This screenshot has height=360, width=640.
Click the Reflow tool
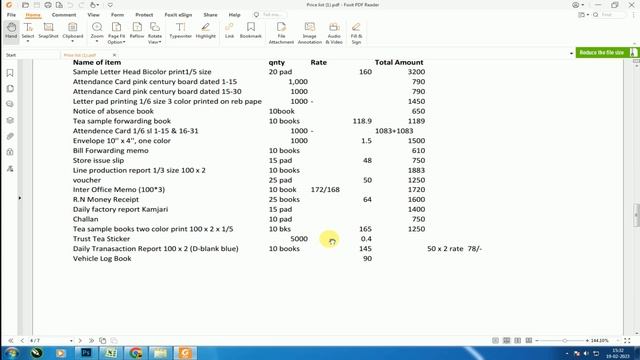pyautogui.click(x=137, y=31)
